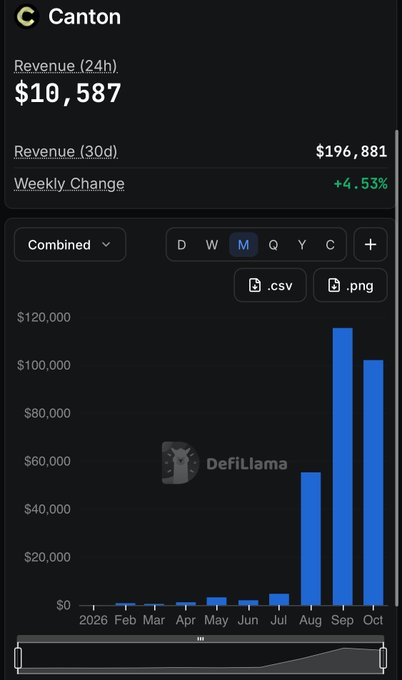Click the left range slider handle

tap(18, 658)
